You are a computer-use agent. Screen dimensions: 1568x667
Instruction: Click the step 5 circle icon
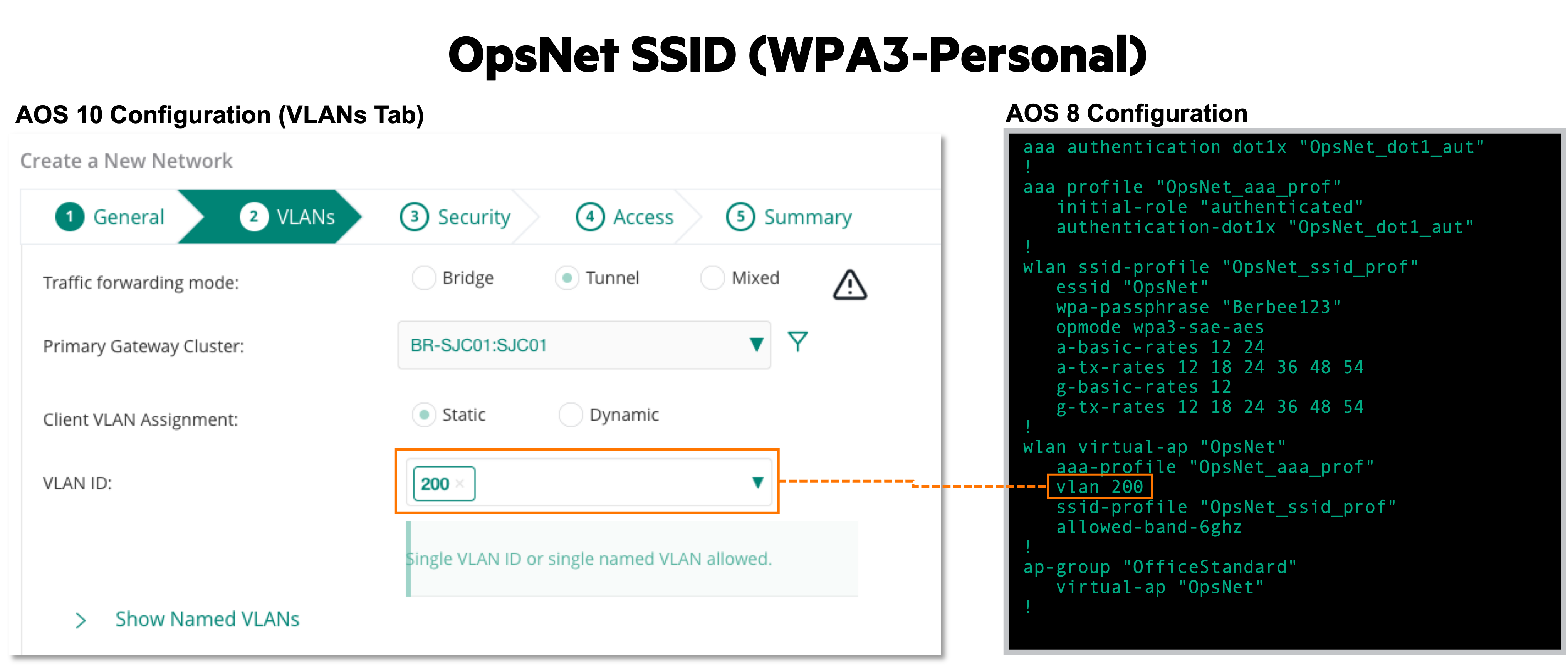pos(740,217)
